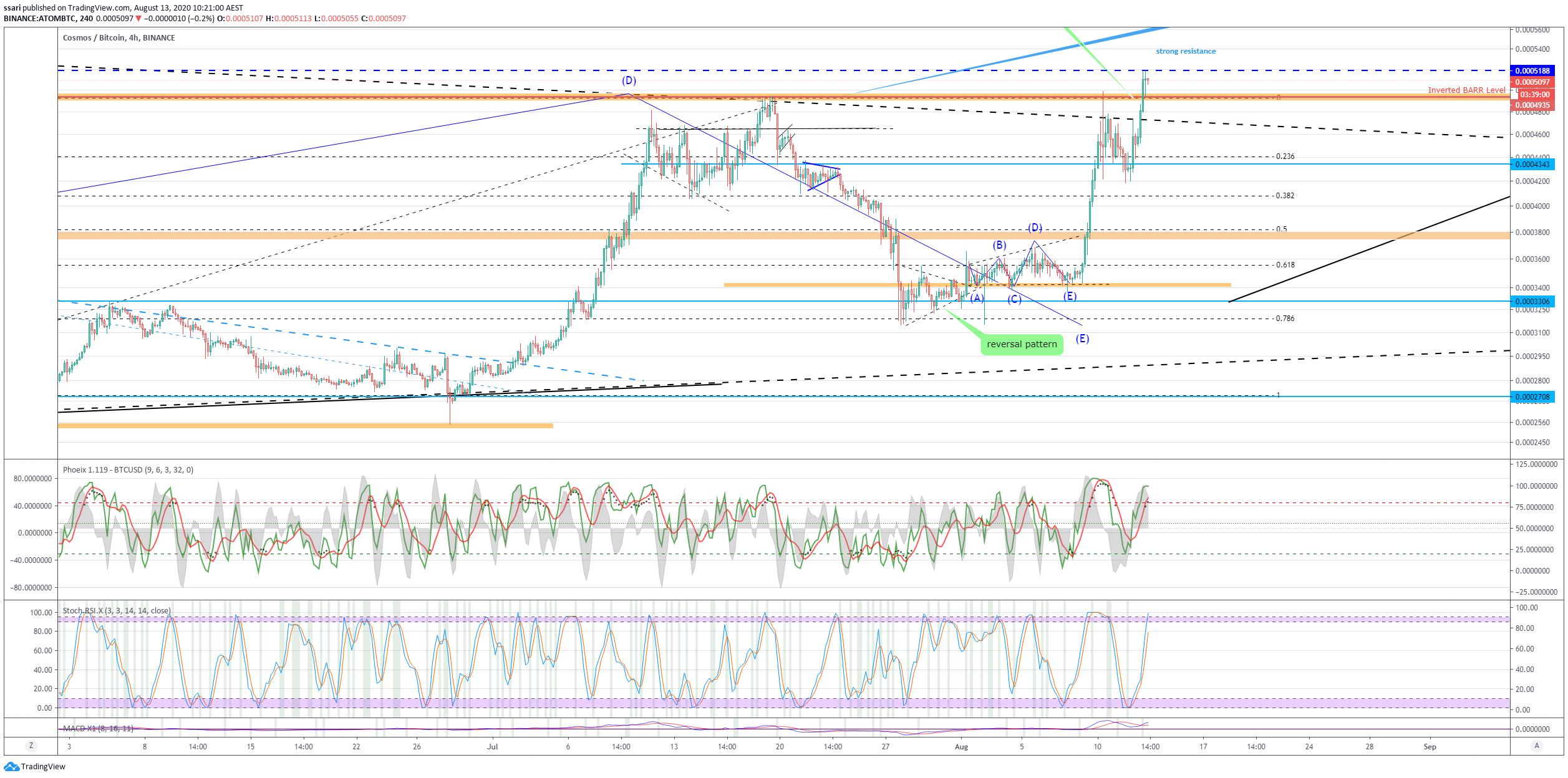
Task: Click the (C) wave label
Action: pyautogui.click(x=1014, y=300)
